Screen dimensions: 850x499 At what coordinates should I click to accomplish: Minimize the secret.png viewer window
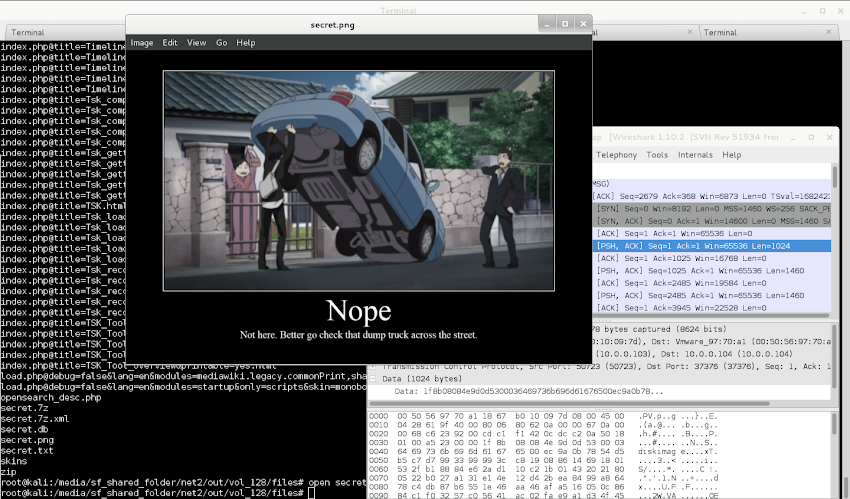pos(547,24)
